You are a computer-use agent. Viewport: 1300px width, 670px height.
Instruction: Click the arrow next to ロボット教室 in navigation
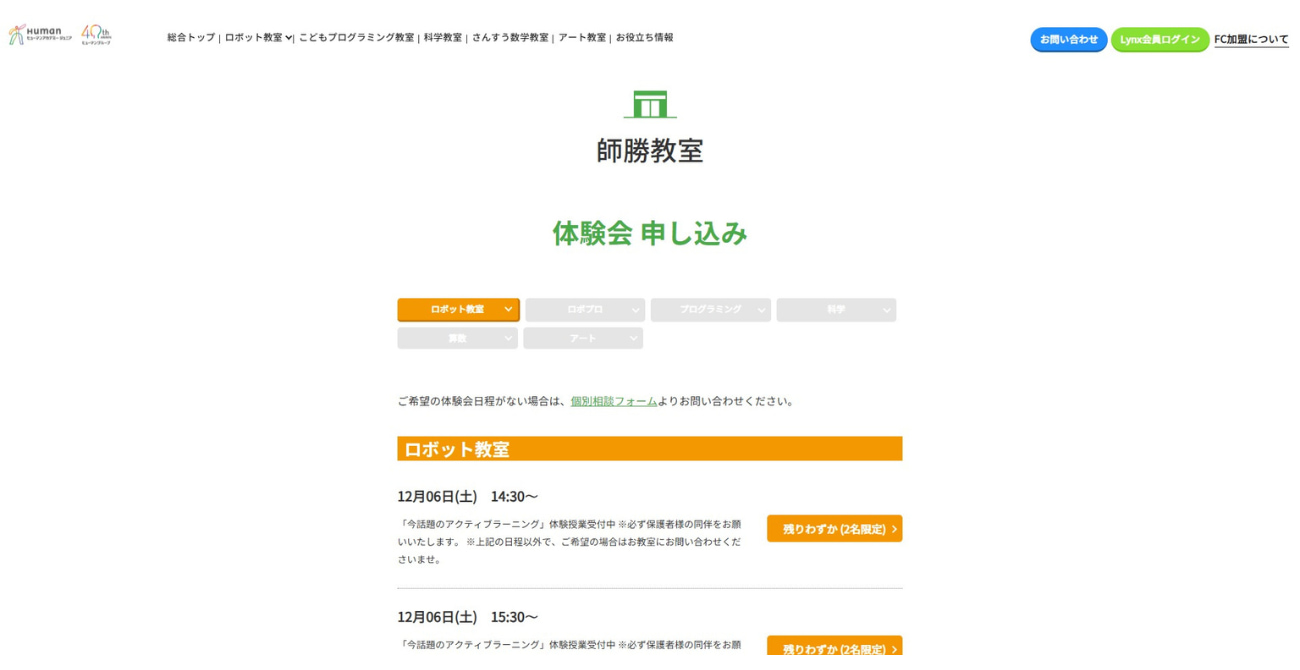[x=289, y=38]
